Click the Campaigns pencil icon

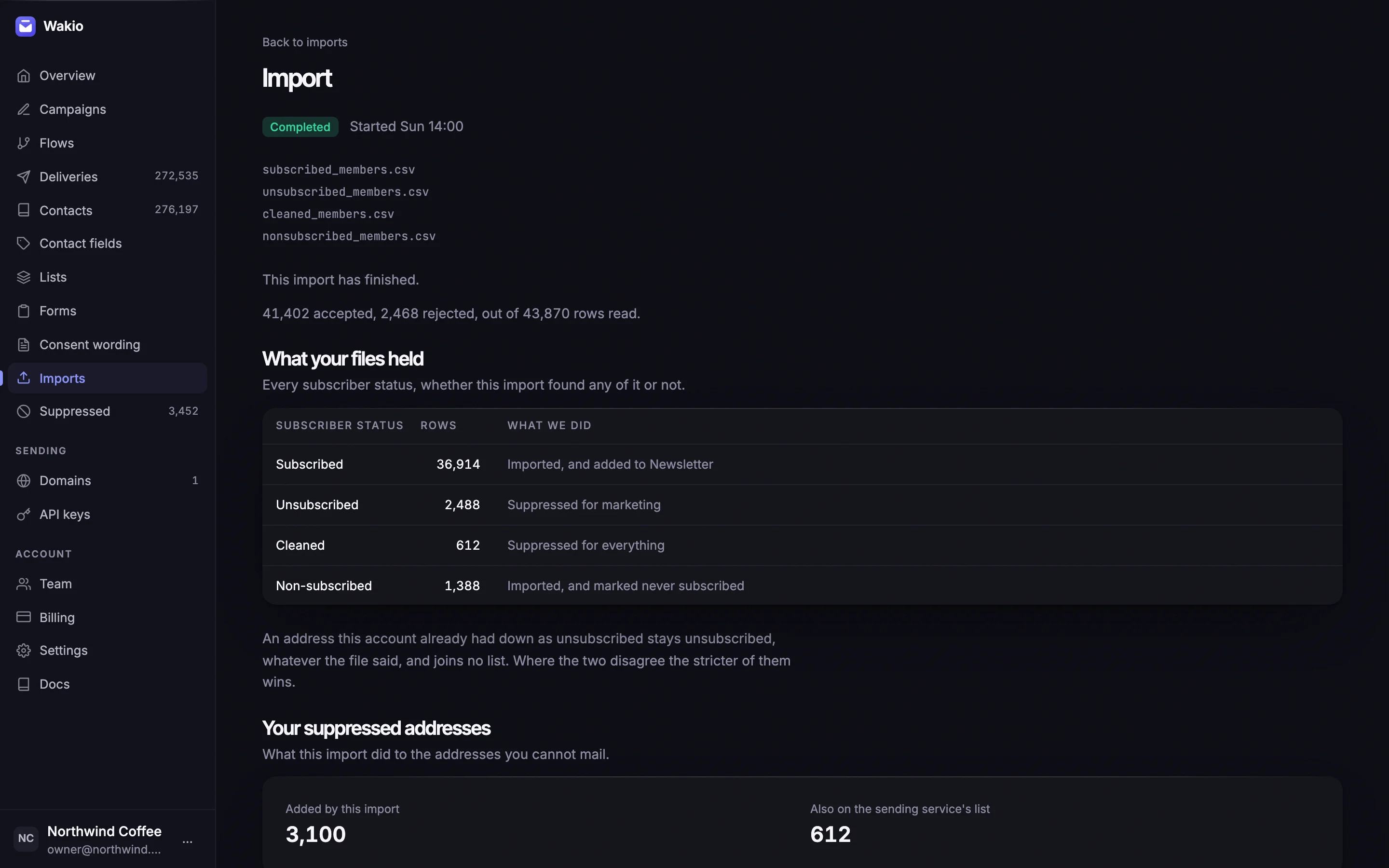pos(24,109)
